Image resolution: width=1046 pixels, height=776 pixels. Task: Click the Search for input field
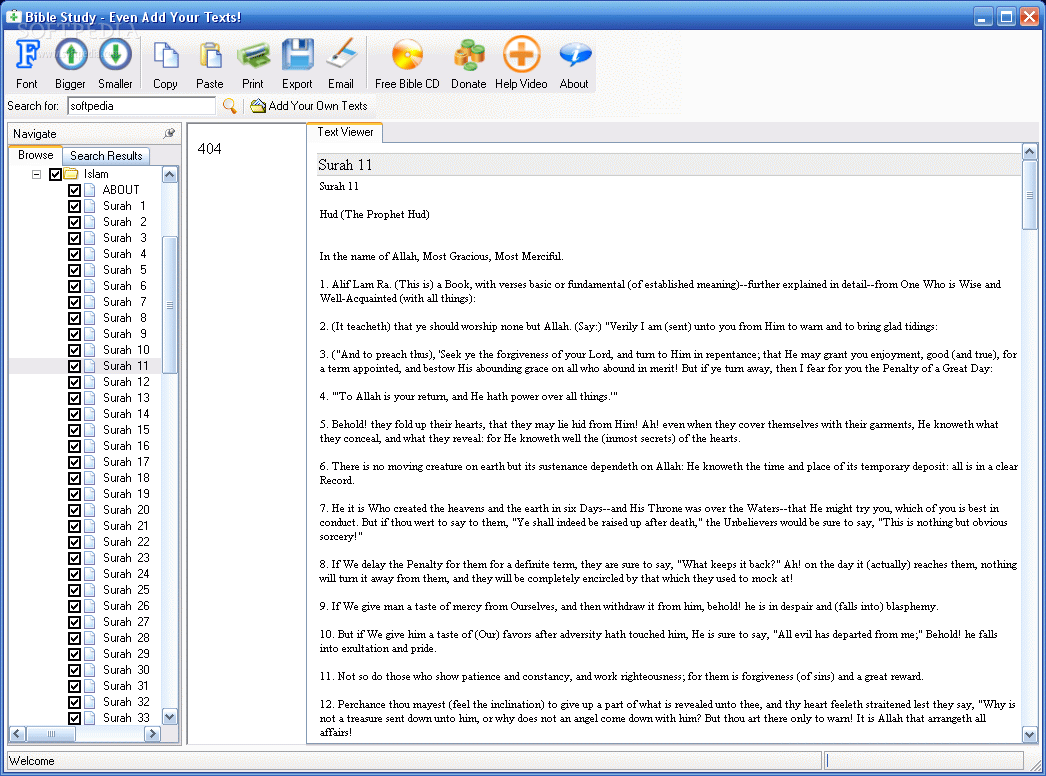click(141, 105)
